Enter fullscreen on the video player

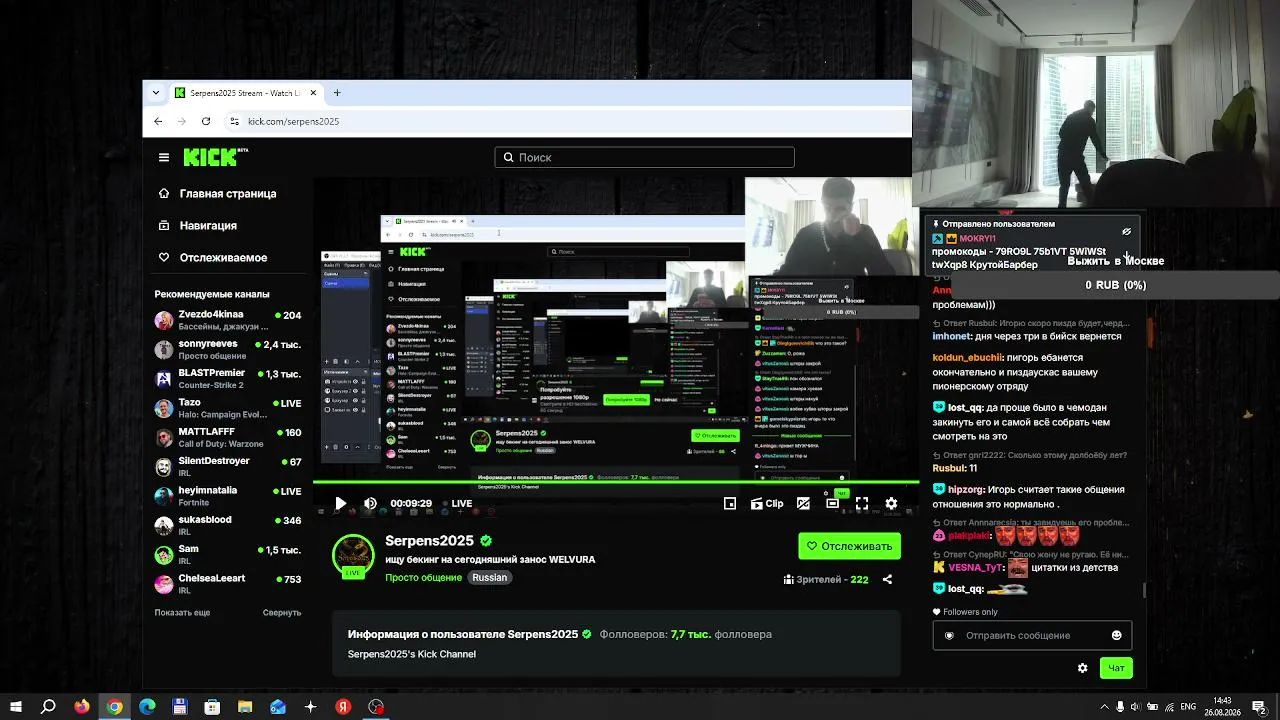pyautogui.click(x=862, y=504)
